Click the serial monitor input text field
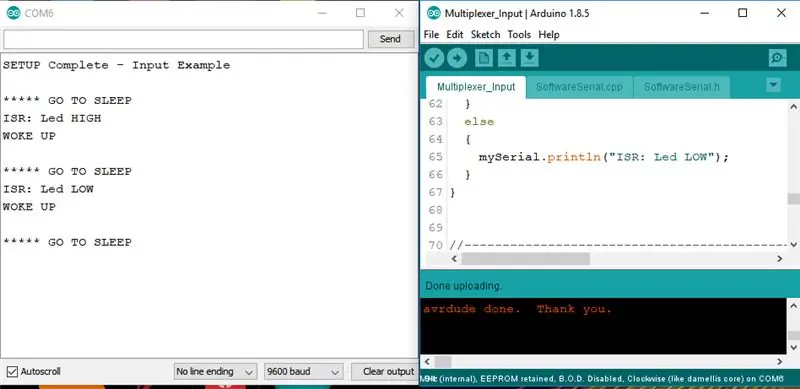800x389 pixels. click(183, 39)
